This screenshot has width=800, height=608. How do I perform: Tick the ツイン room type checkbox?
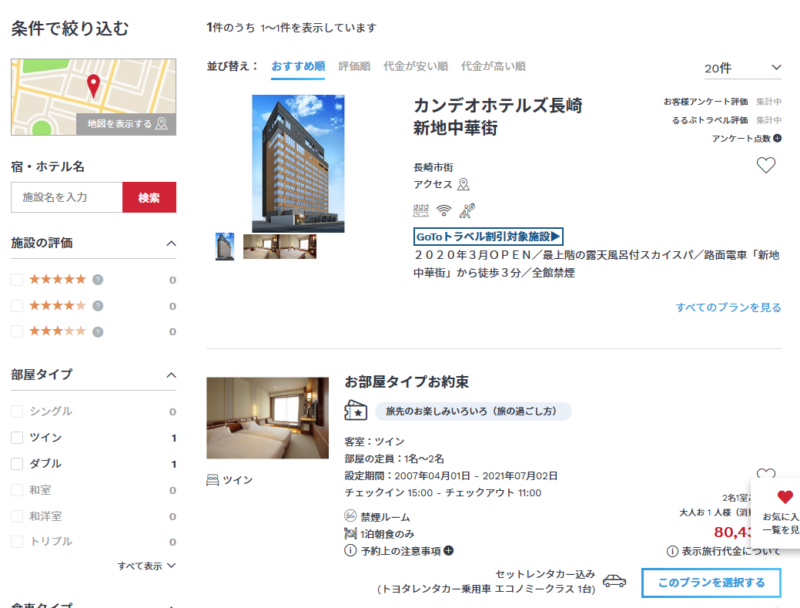tap(17, 438)
